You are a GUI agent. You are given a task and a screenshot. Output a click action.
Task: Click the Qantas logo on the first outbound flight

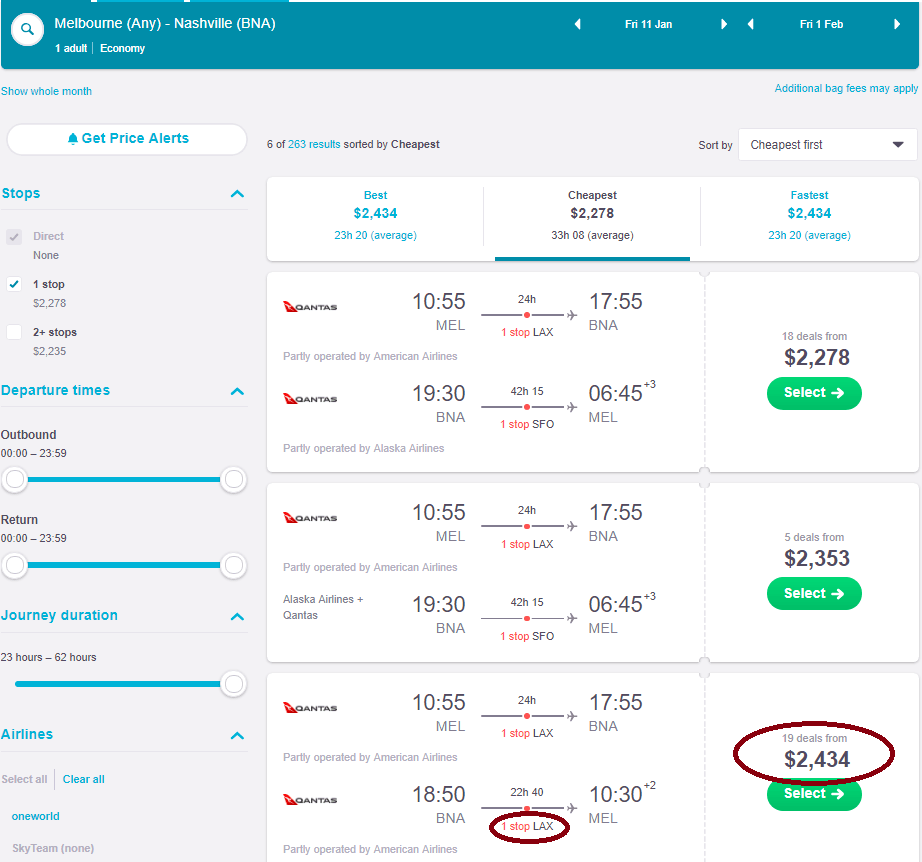[x=309, y=306]
